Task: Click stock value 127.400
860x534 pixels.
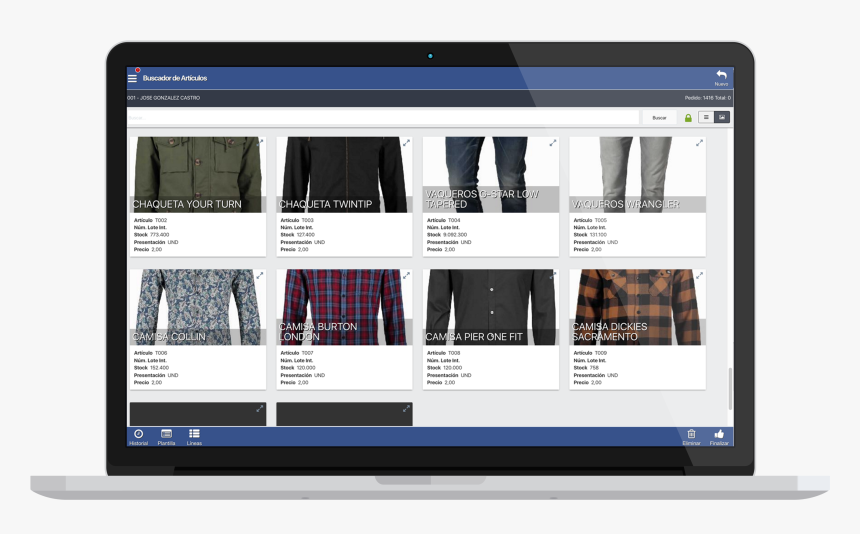Action: click(306, 235)
